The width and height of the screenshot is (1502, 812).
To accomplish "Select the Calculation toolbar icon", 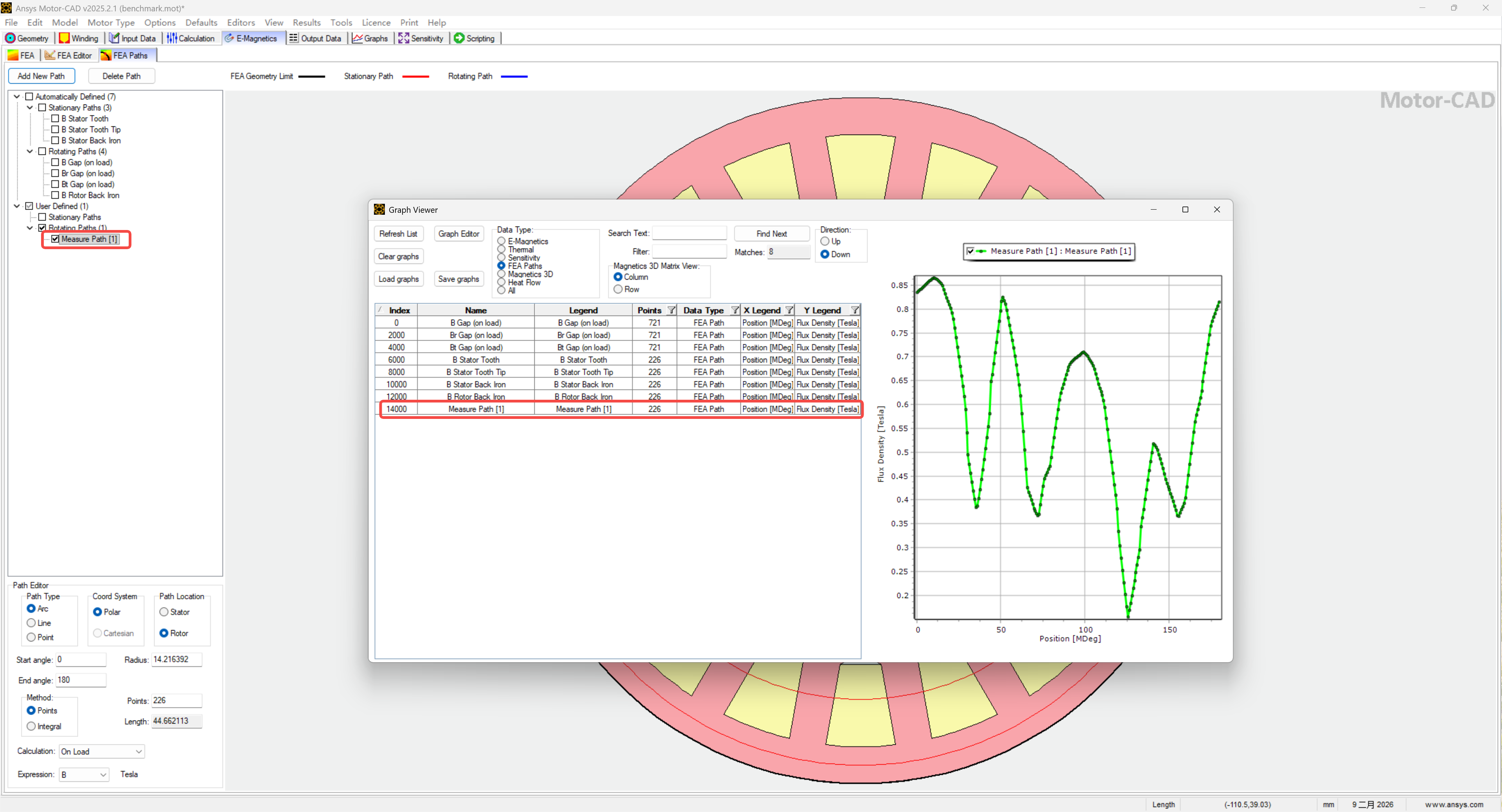I will coord(172,38).
